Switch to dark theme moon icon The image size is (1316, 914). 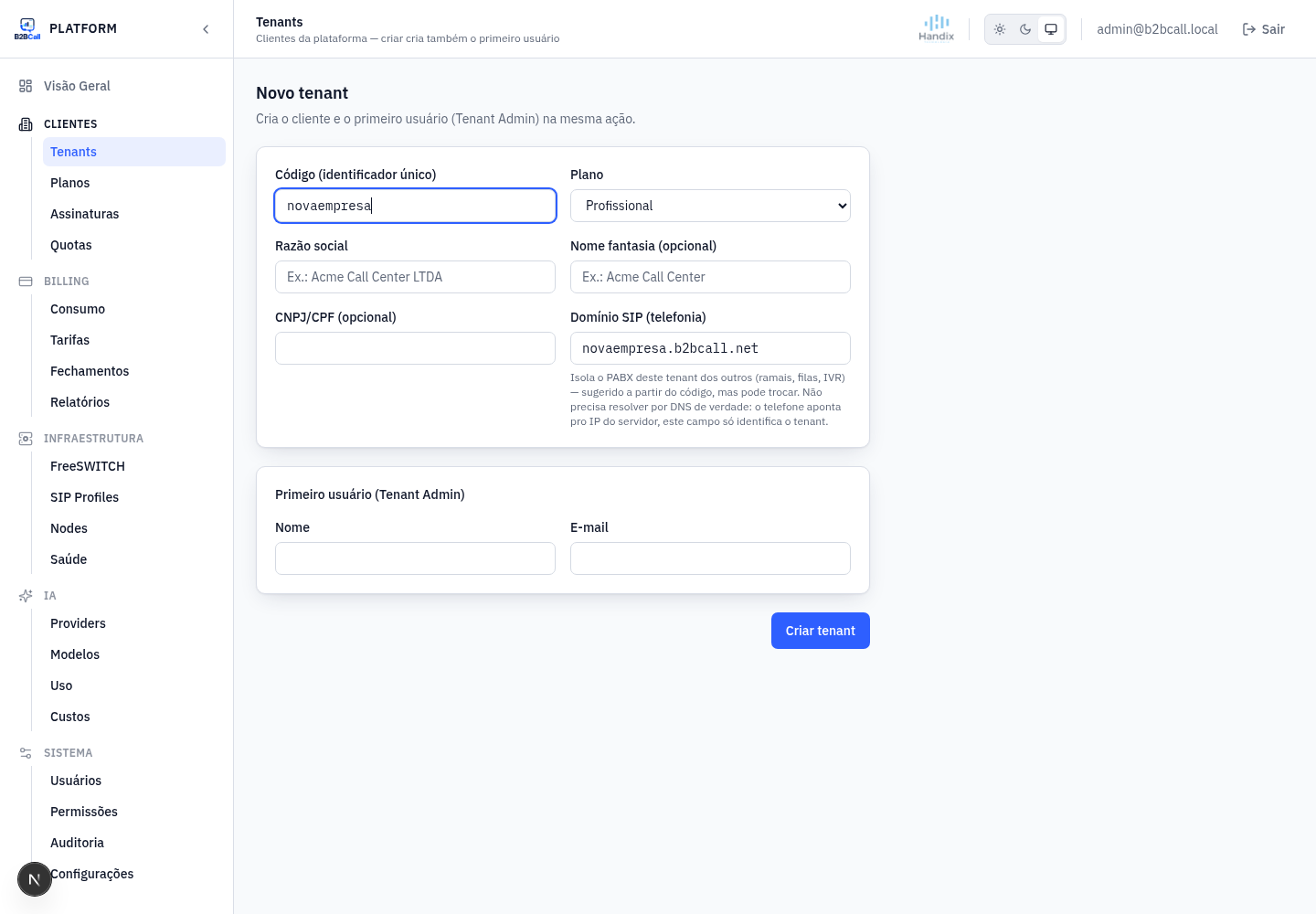click(1025, 29)
